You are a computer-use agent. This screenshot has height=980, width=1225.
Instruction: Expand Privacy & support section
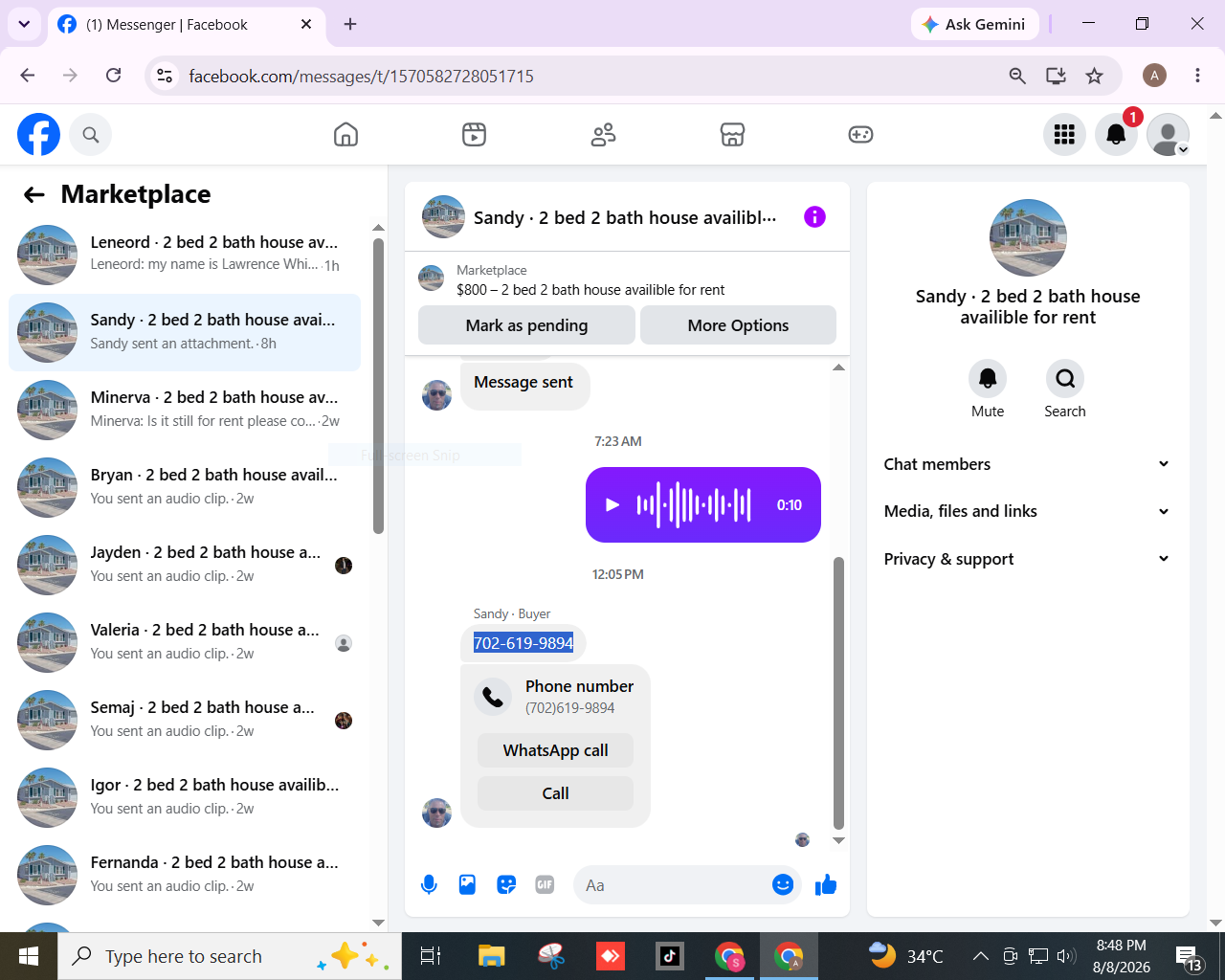point(1027,559)
